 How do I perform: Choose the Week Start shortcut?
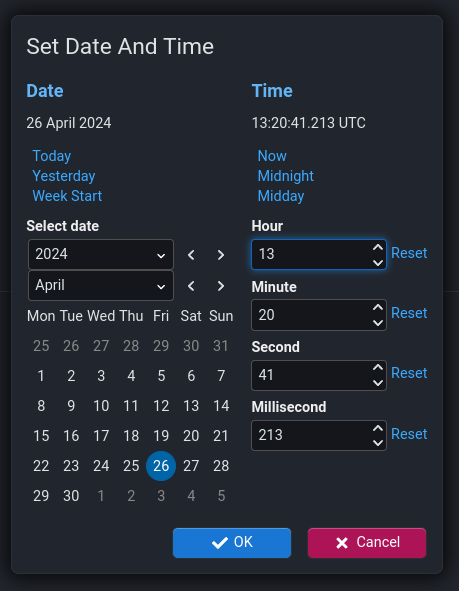pyautogui.click(x=67, y=196)
